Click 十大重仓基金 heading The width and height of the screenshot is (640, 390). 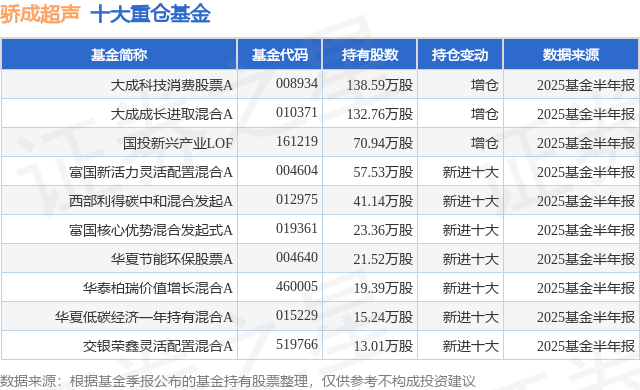point(150,14)
